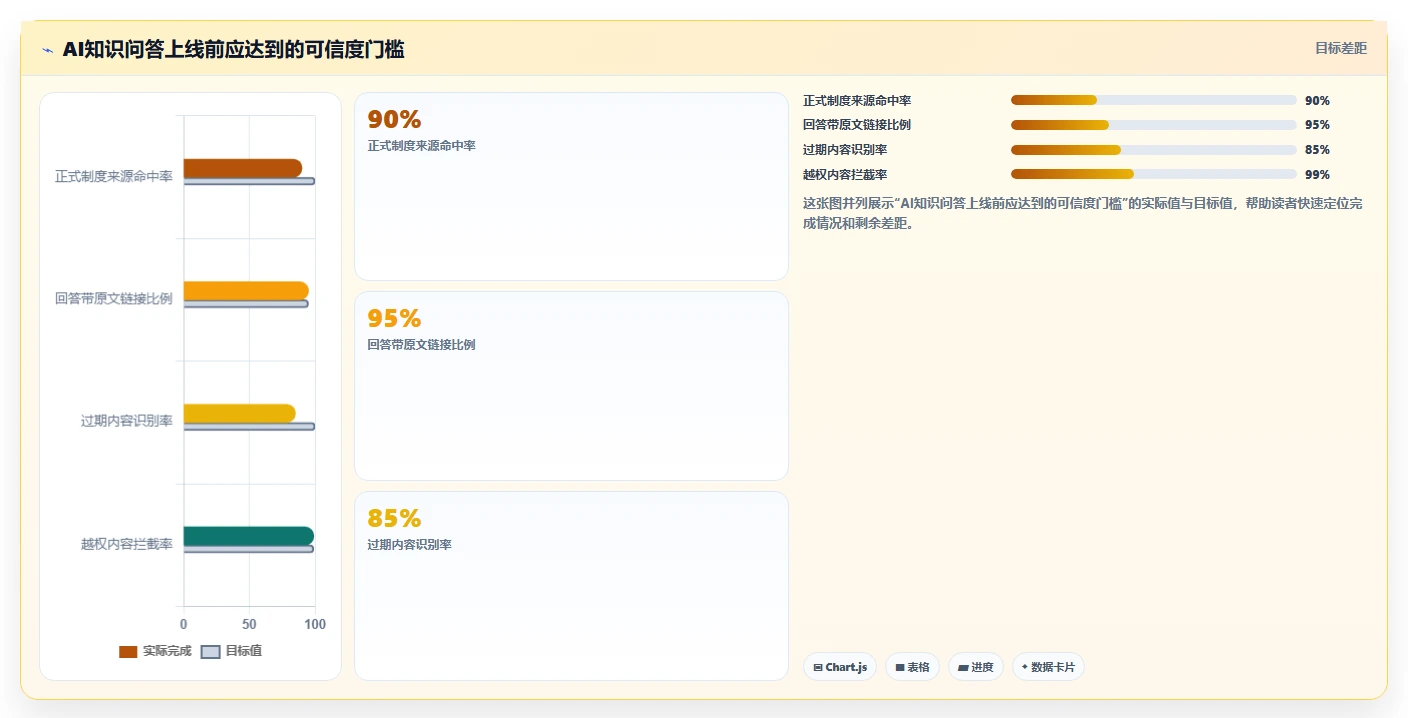This screenshot has width=1408, height=718.
Task: Click the 目标差距 label in header
Action: (1340, 48)
